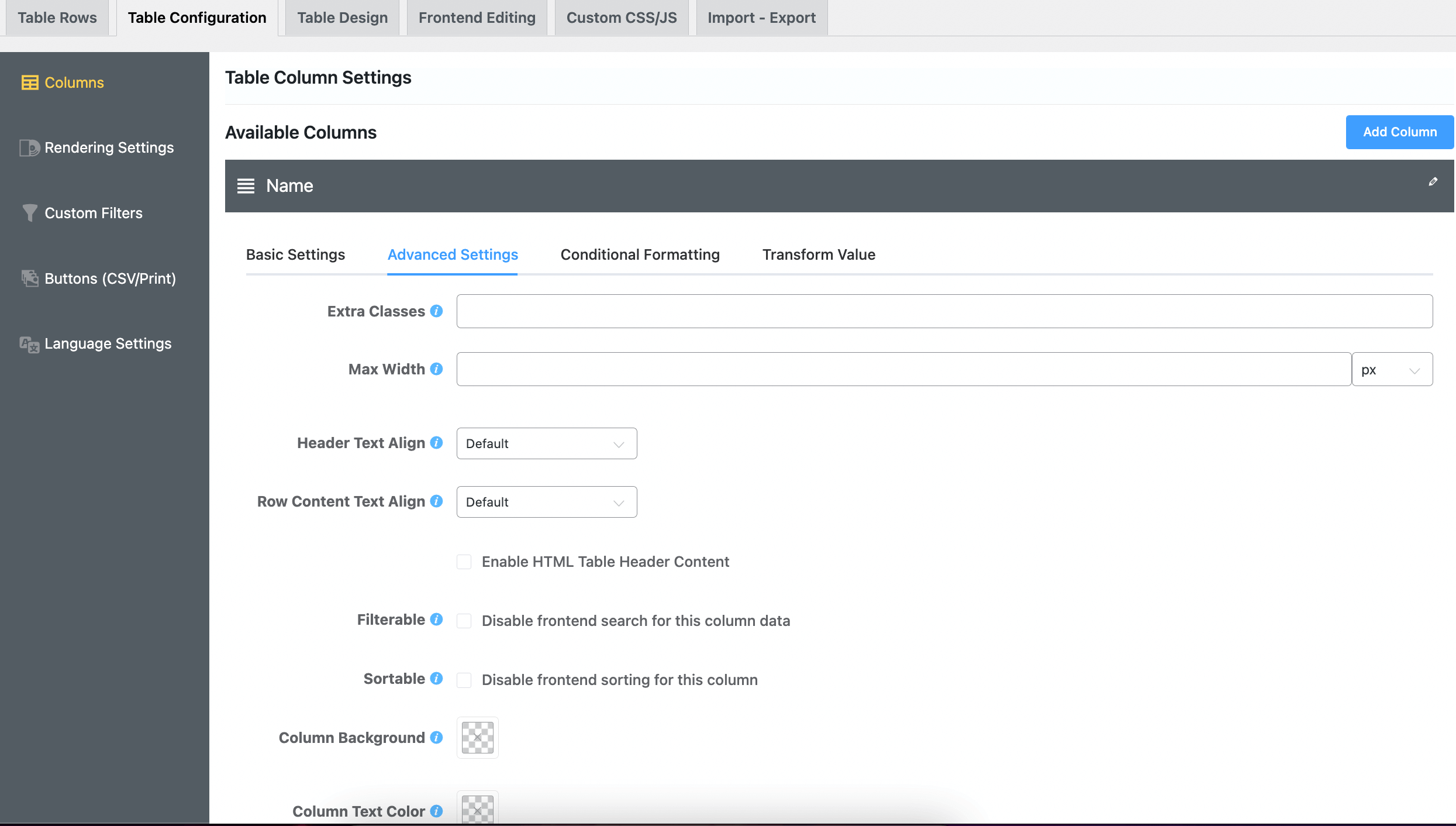Click the Rendering Settings icon

[x=29, y=147]
